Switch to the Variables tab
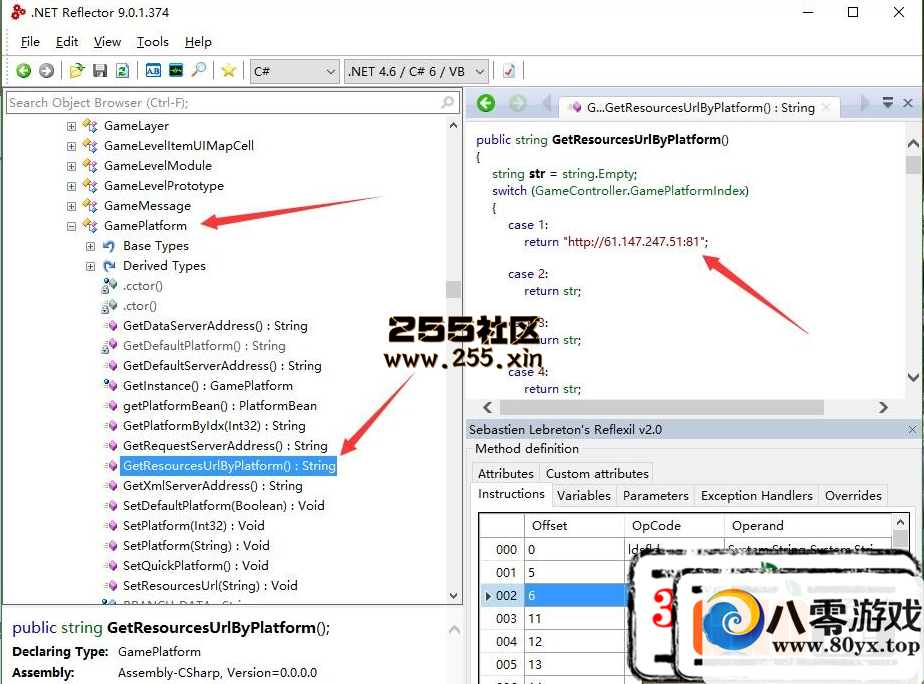Viewport: 924px width, 684px height. click(x=583, y=495)
